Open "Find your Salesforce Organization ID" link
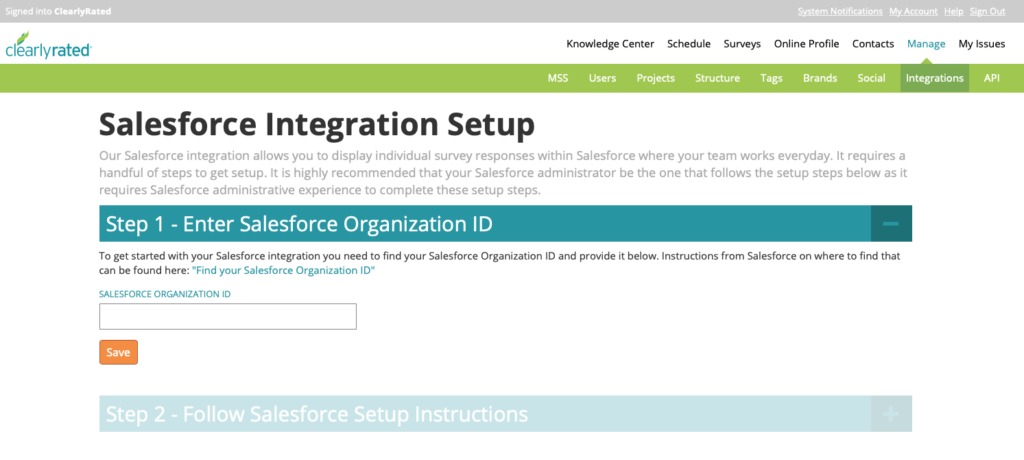The height and width of the screenshot is (460, 1024). coord(283,270)
